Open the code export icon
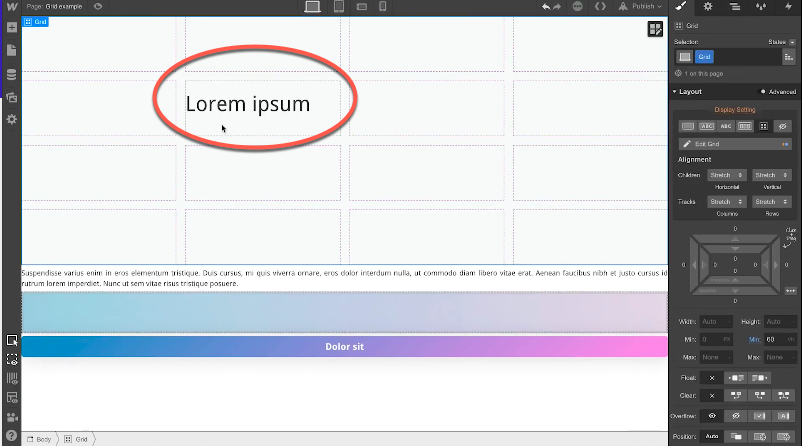Screen dimensions: 802x446 click(x=600, y=7)
